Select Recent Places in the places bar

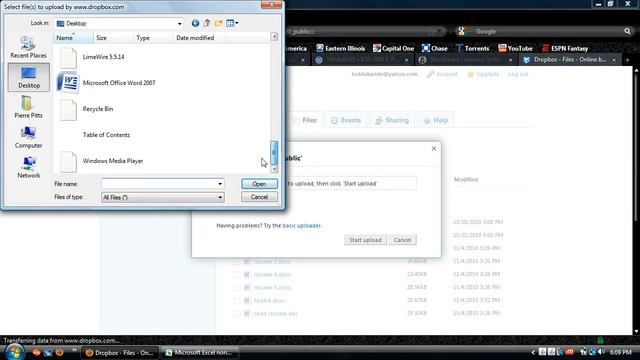(x=28, y=47)
